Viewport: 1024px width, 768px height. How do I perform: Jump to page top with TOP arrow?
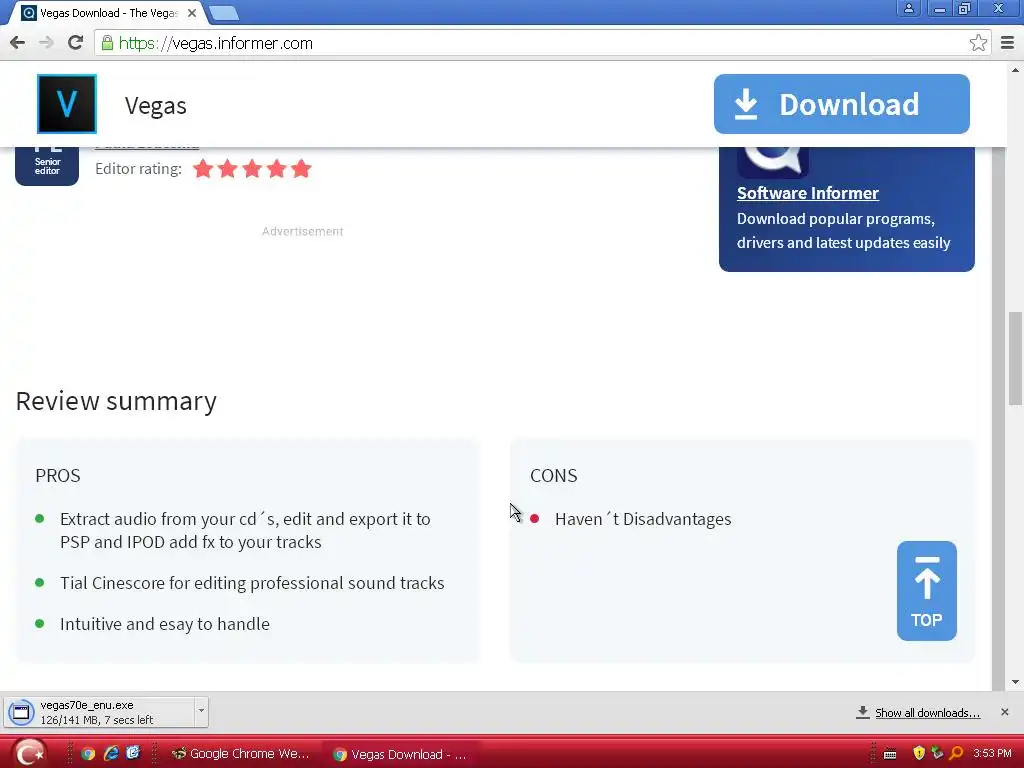point(927,591)
